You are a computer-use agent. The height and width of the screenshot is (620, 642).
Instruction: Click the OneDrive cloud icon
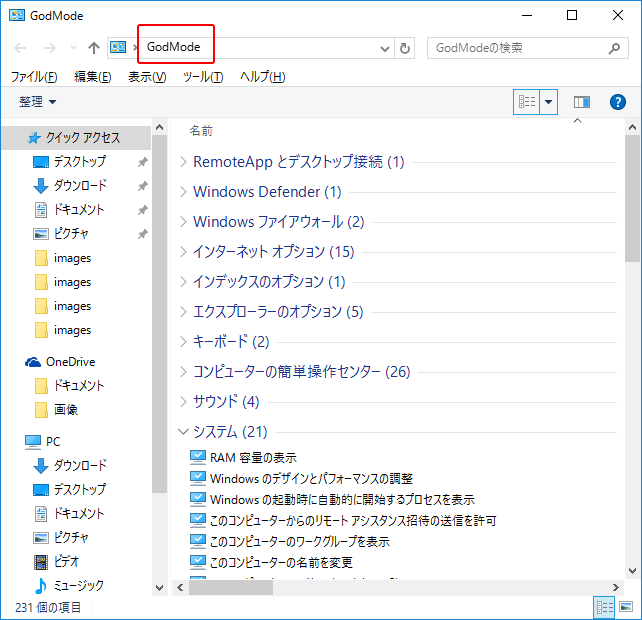[x=33, y=362]
